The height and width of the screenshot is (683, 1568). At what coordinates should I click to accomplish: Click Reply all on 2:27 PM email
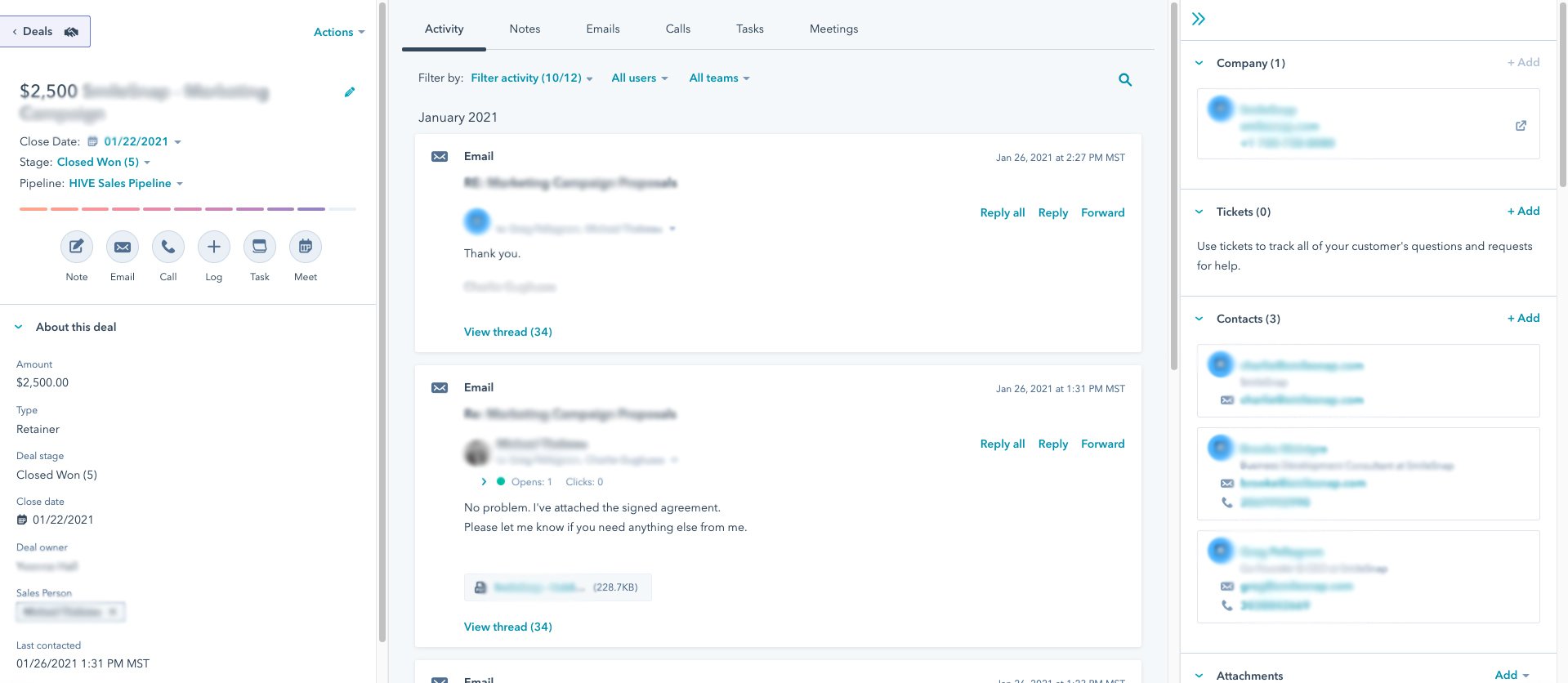(x=1003, y=212)
